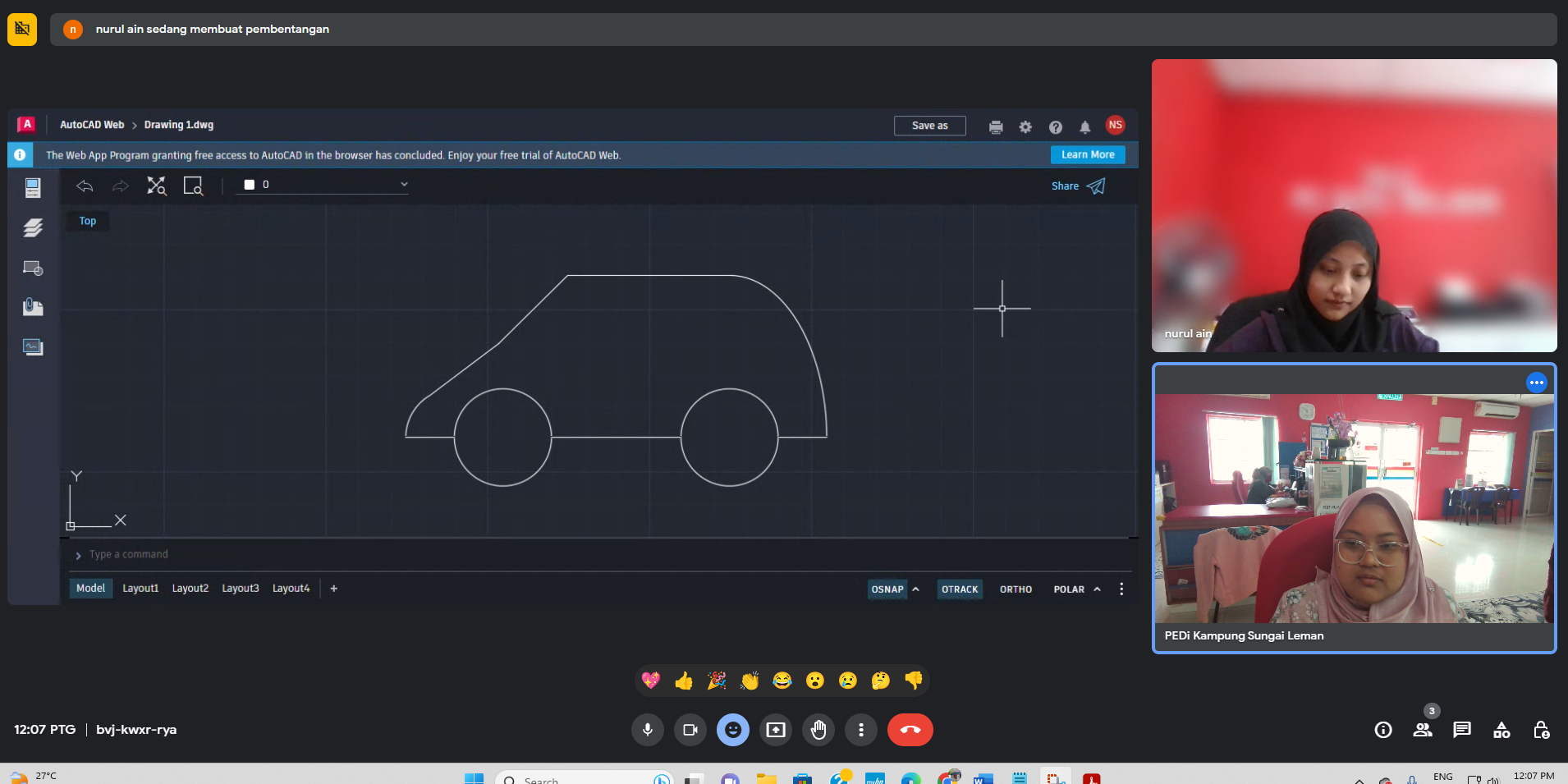Click the undo arrow in AutoCAD toolbar
Viewport: 1568px width, 784px height.
85,186
